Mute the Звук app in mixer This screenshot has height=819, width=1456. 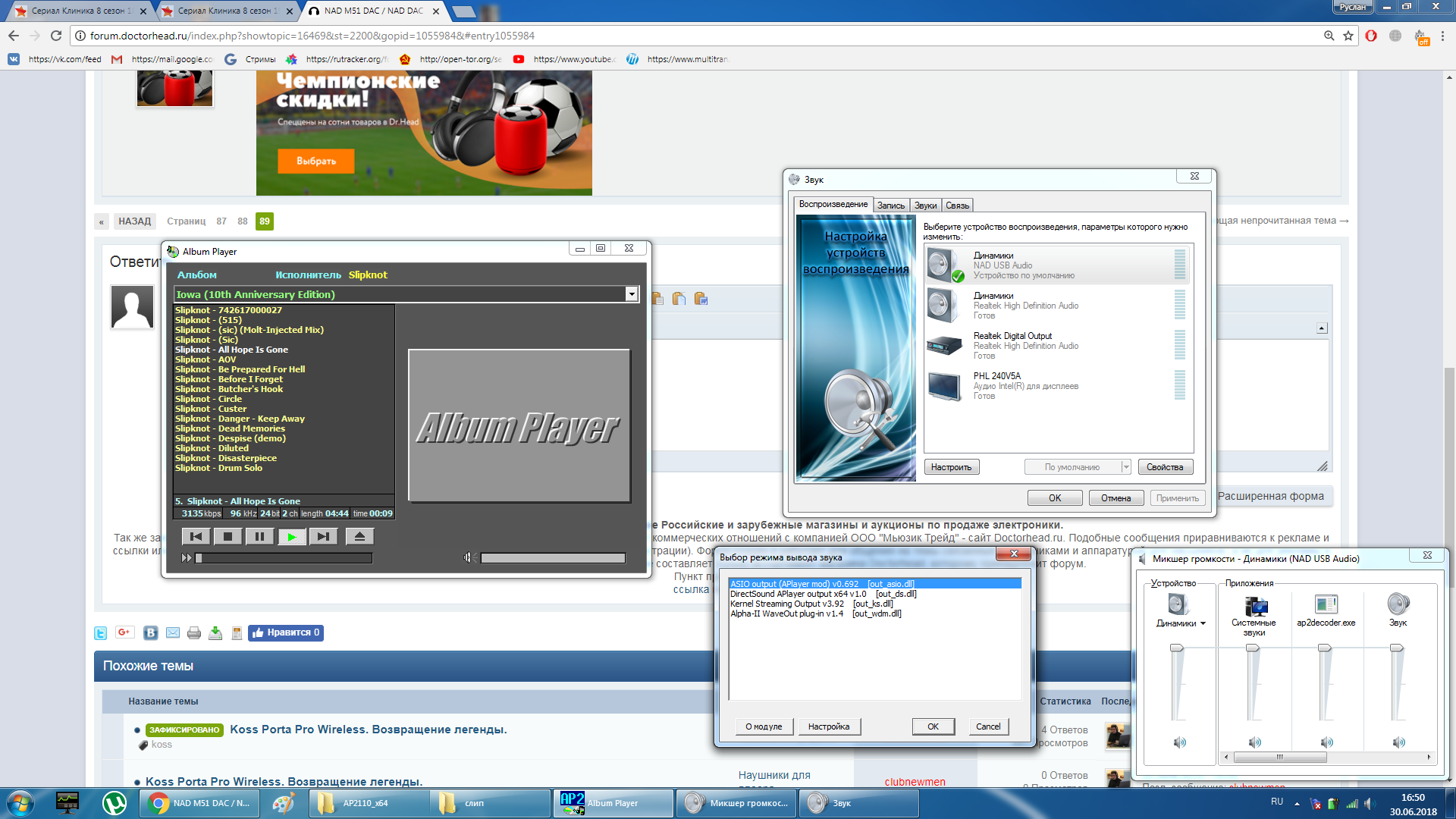coord(1398,742)
